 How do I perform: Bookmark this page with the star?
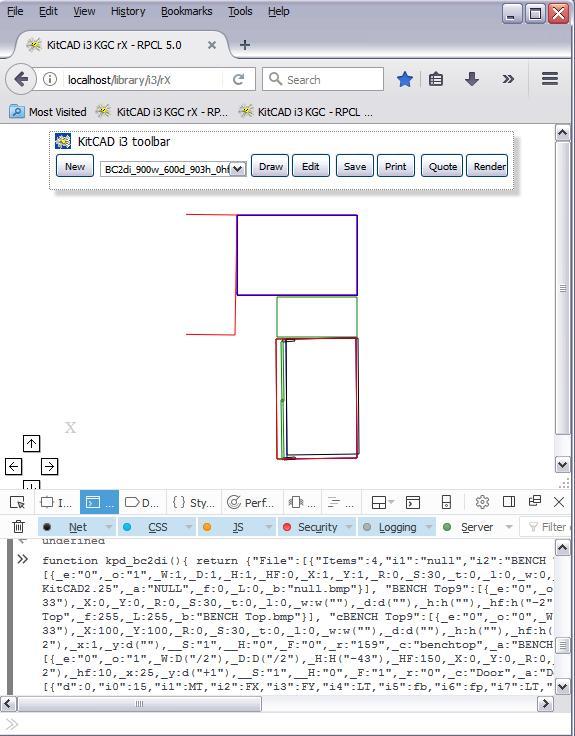point(405,79)
